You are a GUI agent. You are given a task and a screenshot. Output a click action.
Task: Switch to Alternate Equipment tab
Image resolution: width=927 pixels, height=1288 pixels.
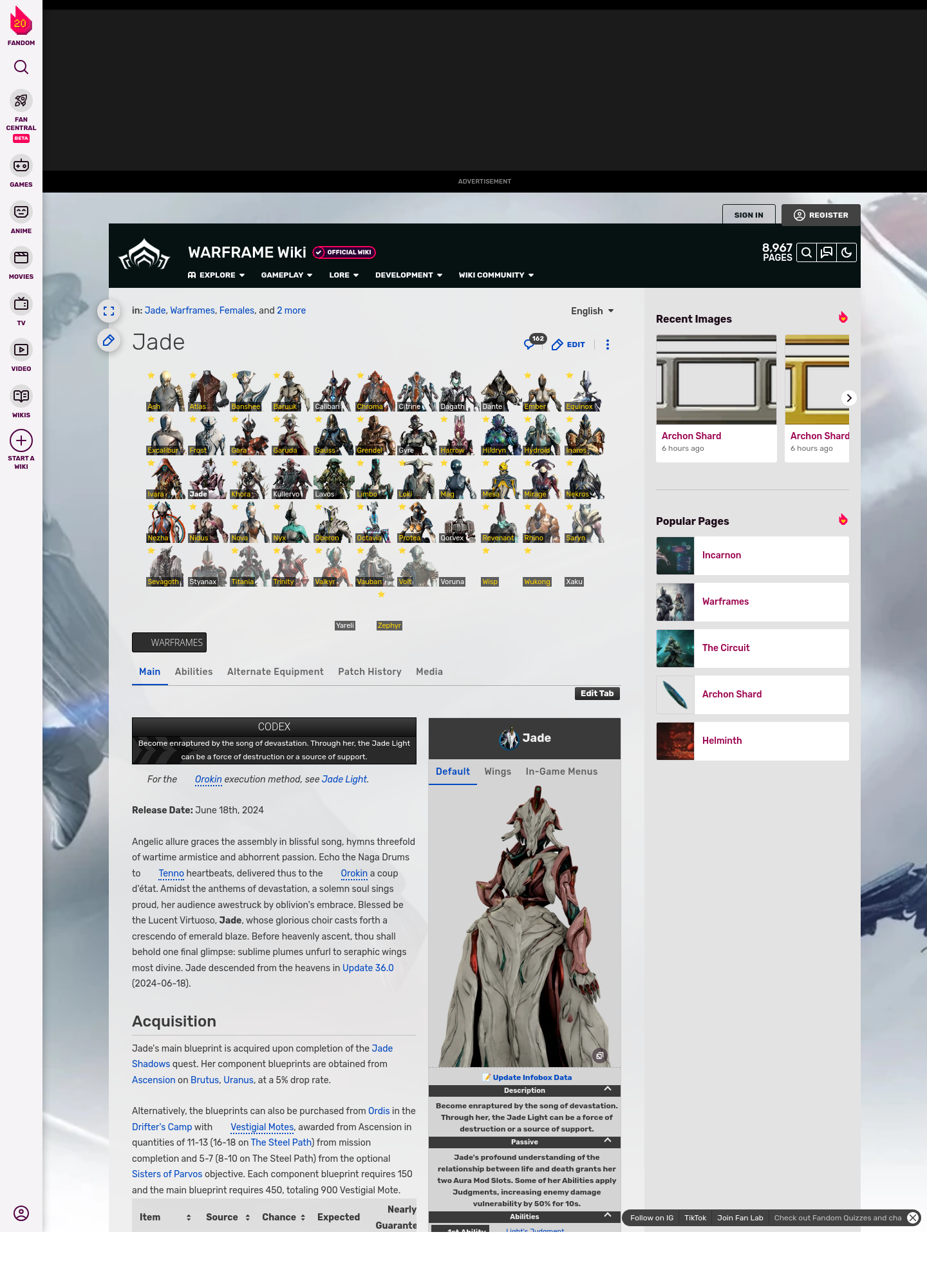276,672
